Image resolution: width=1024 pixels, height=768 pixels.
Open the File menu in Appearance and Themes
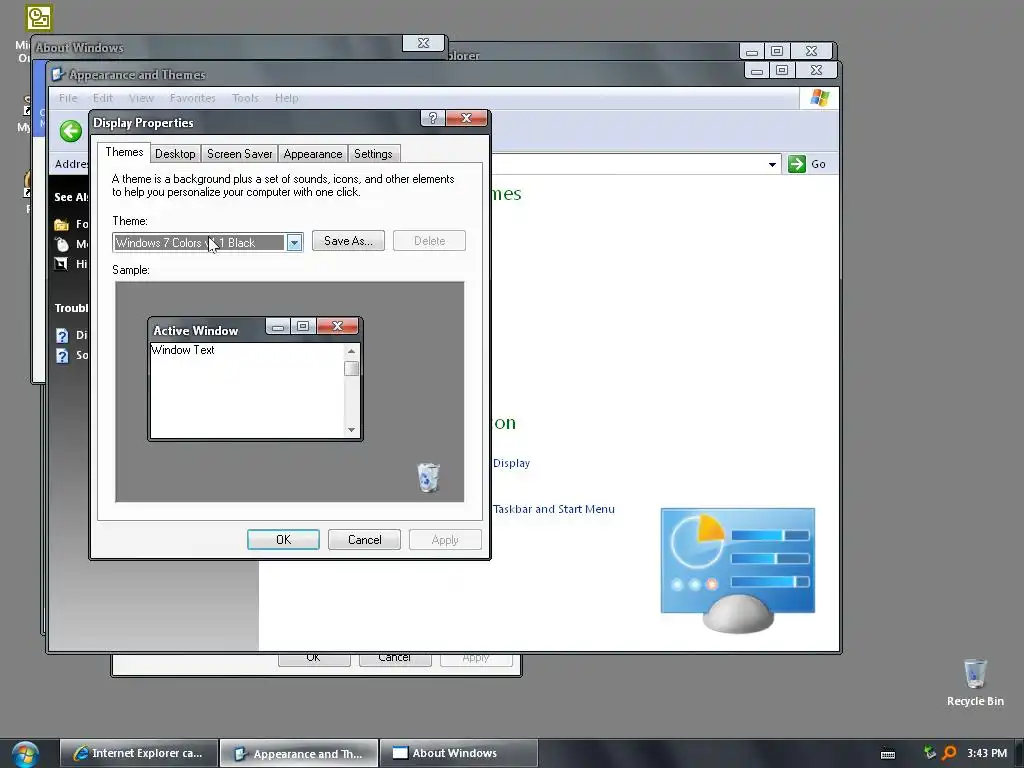68,98
